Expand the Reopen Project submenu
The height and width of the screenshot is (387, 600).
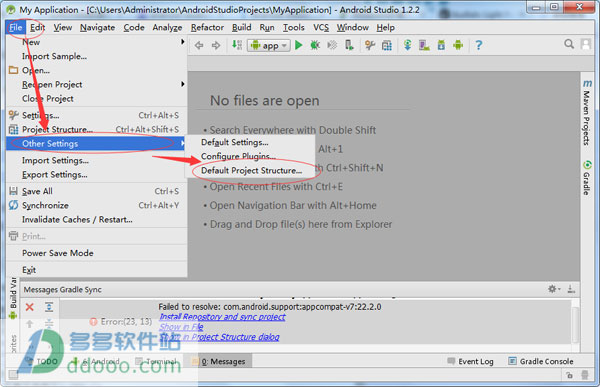click(x=96, y=84)
